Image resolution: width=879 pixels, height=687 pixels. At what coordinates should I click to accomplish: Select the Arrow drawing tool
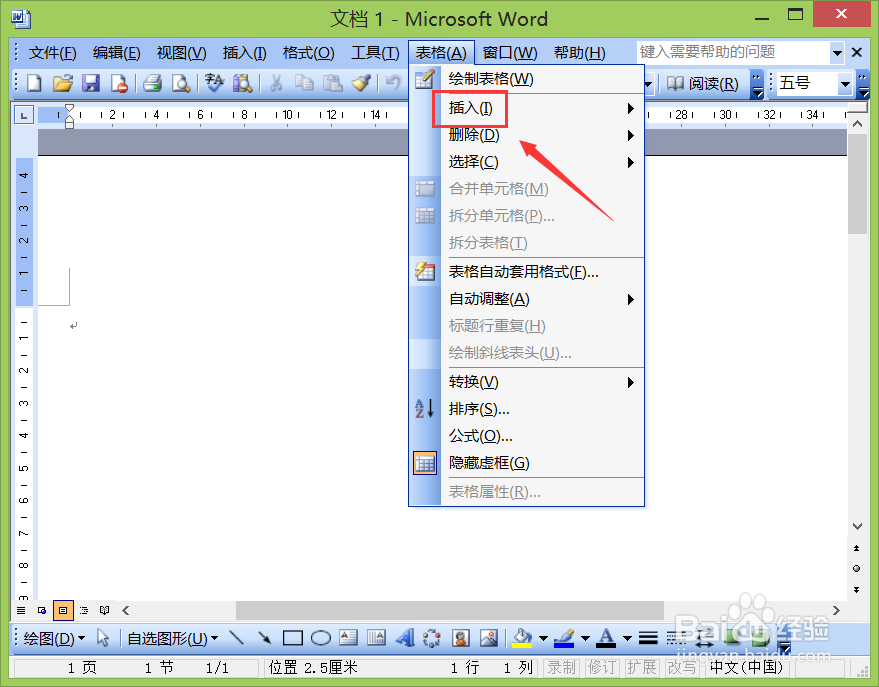(265, 638)
